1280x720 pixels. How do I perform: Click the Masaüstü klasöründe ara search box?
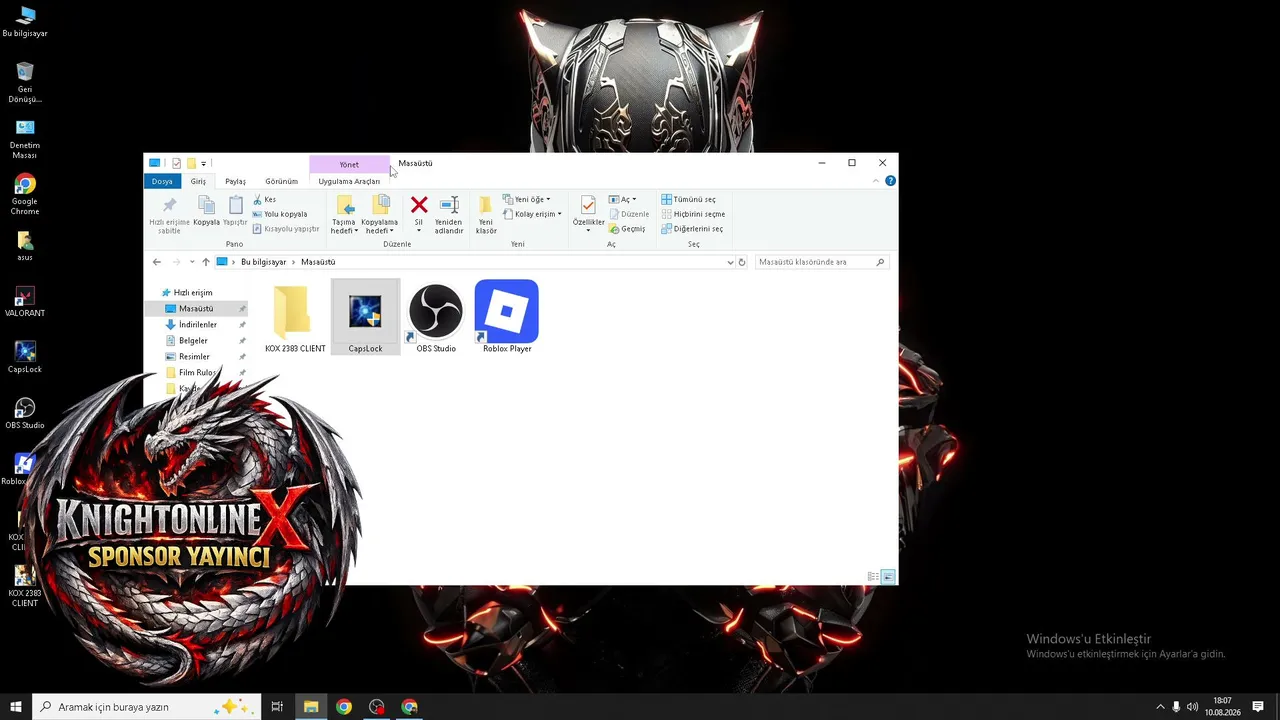pos(821,262)
